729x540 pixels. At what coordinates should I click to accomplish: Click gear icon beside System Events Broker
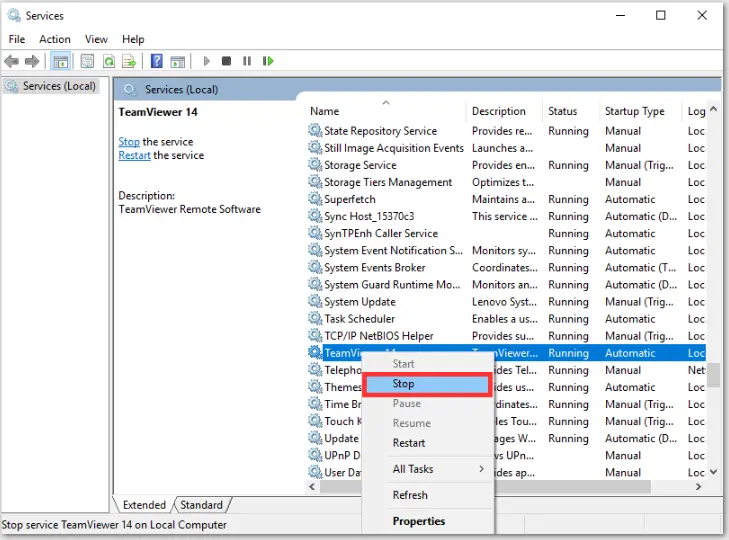coord(315,267)
